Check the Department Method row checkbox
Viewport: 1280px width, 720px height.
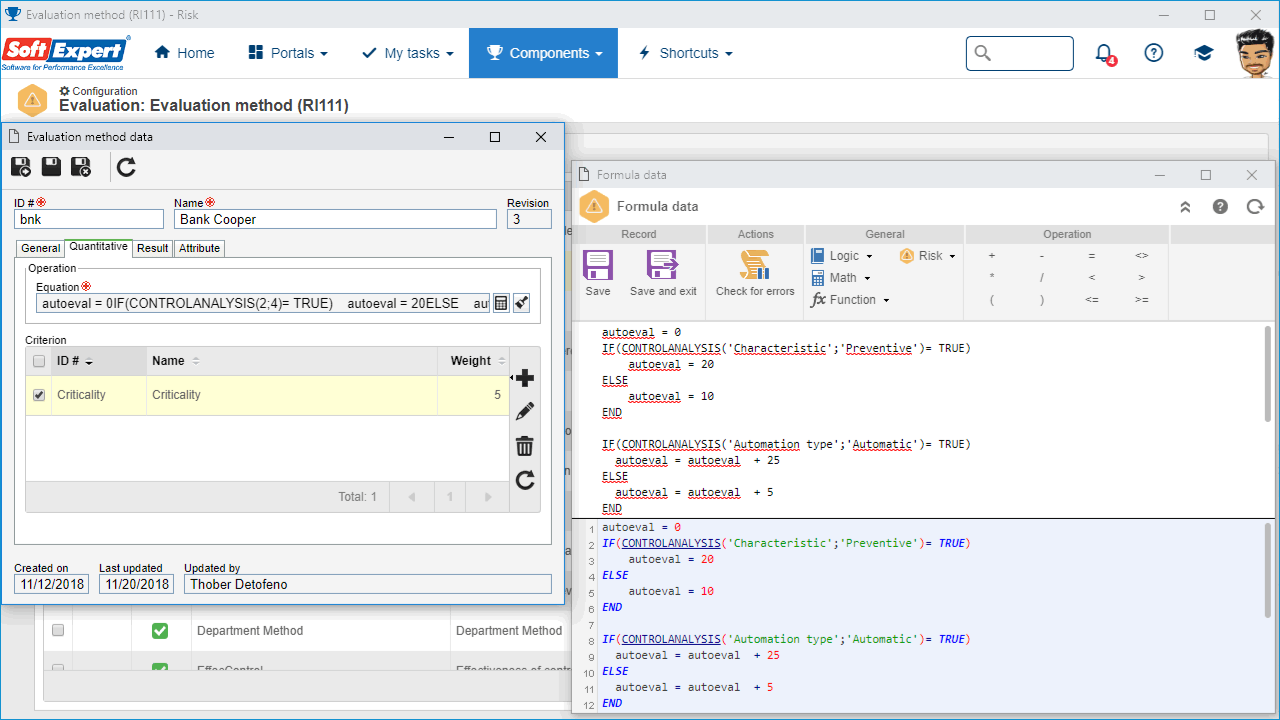click(58, 631)
